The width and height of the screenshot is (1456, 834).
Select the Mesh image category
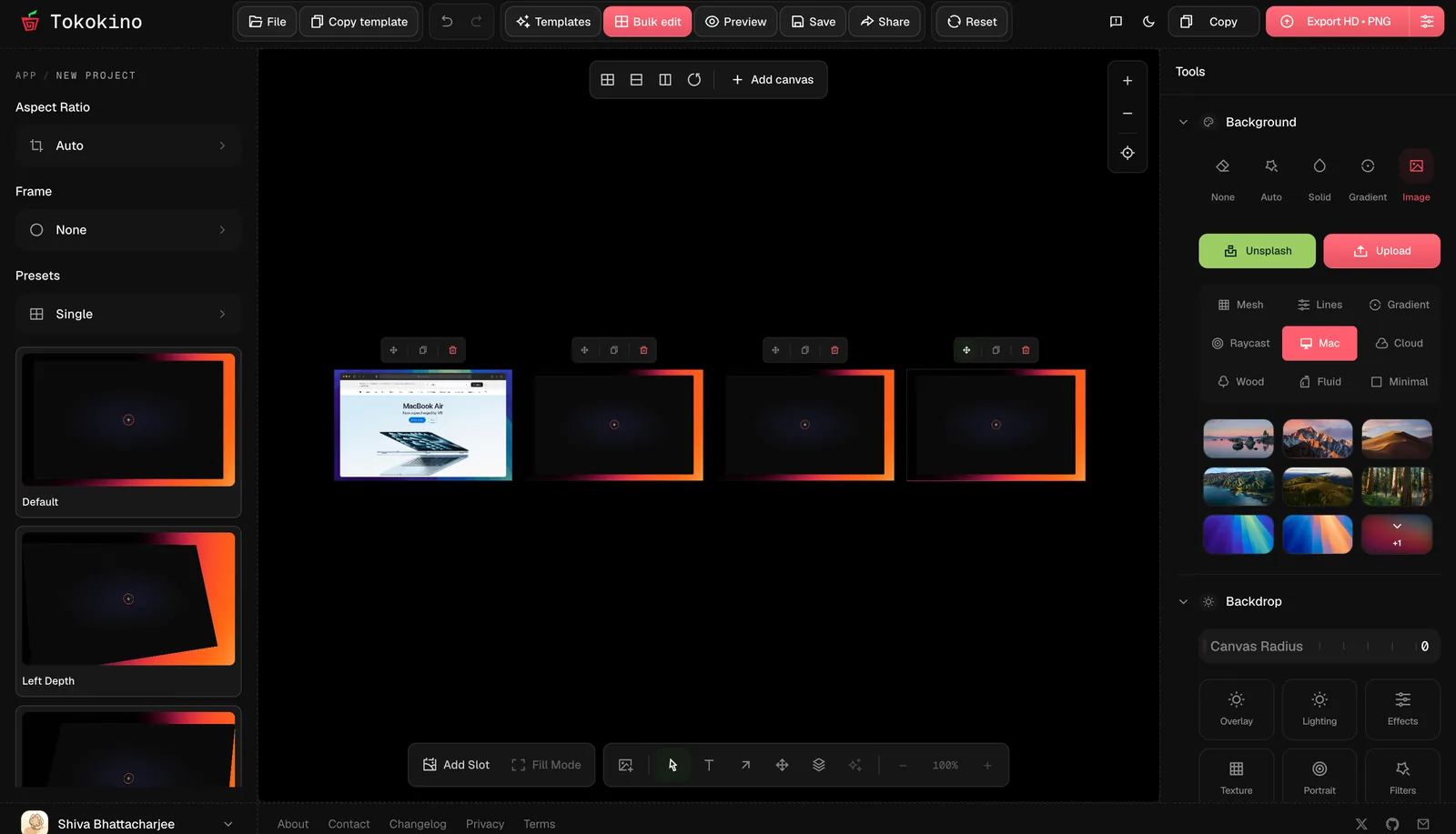click(1240, 305)
